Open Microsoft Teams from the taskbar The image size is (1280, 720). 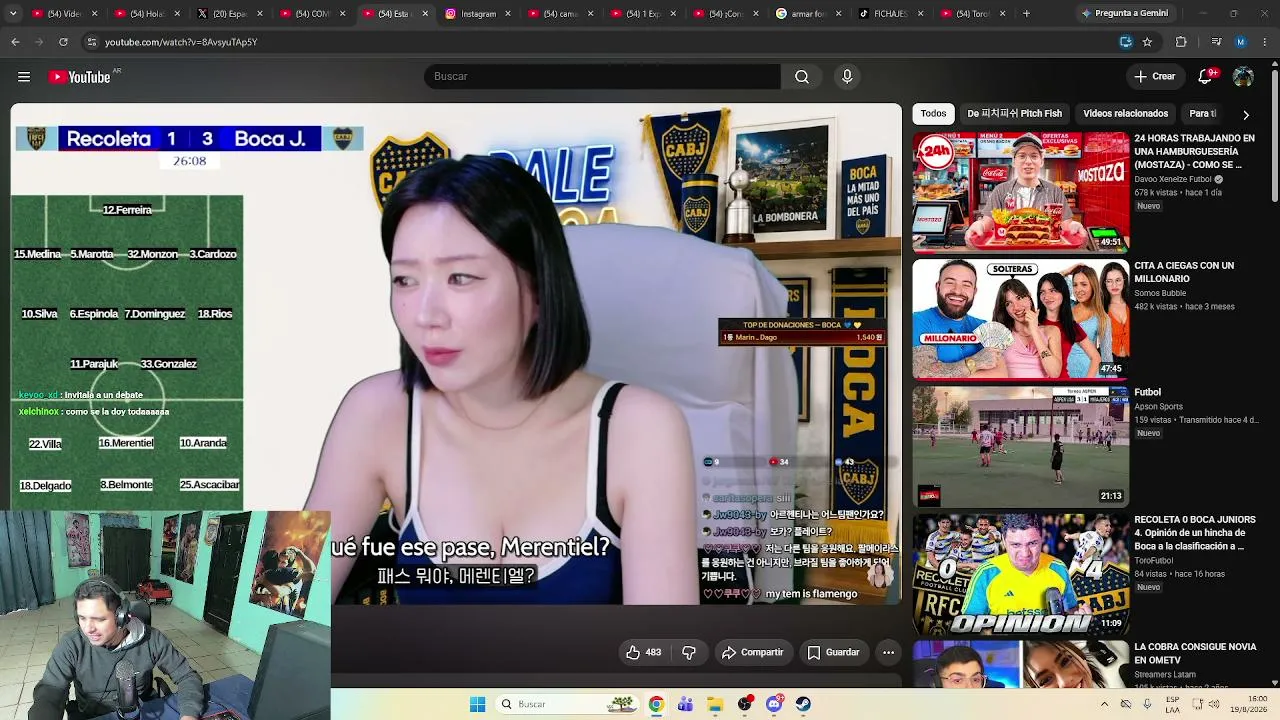685,704
